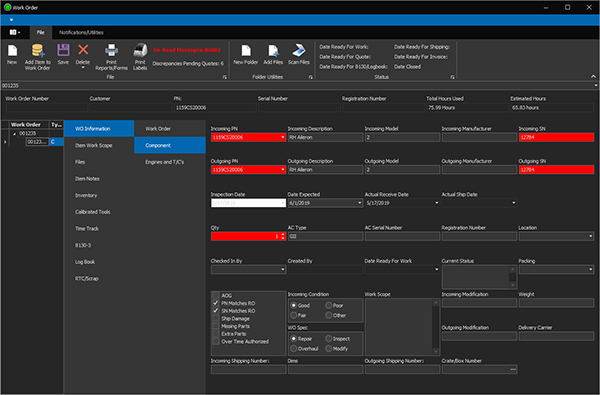Open Date Ready For Work dropdown
Viewport: 600px width, 395px height.
tap(437, 270)
